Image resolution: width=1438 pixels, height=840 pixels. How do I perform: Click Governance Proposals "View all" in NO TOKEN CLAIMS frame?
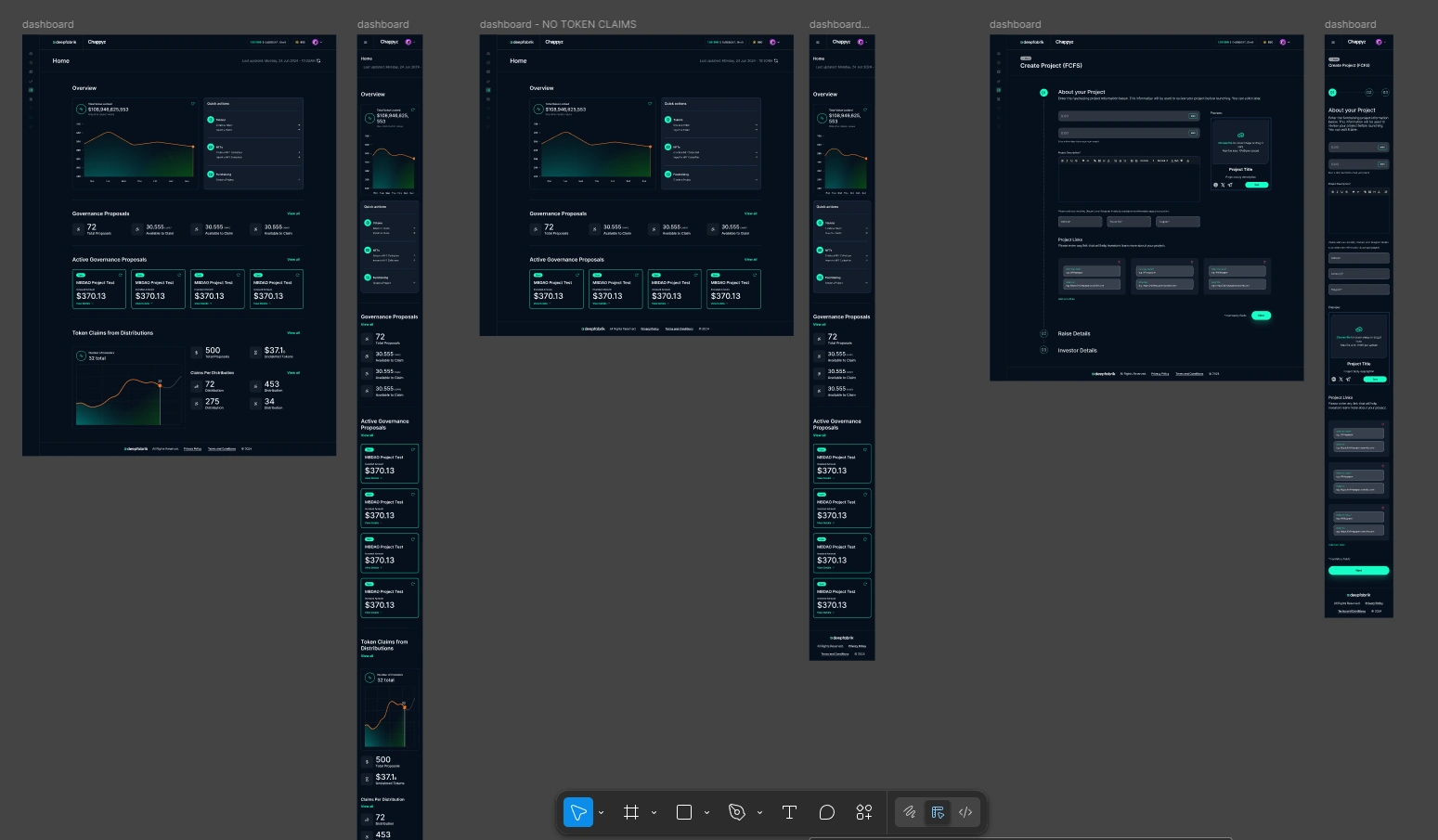pos(750,213)
